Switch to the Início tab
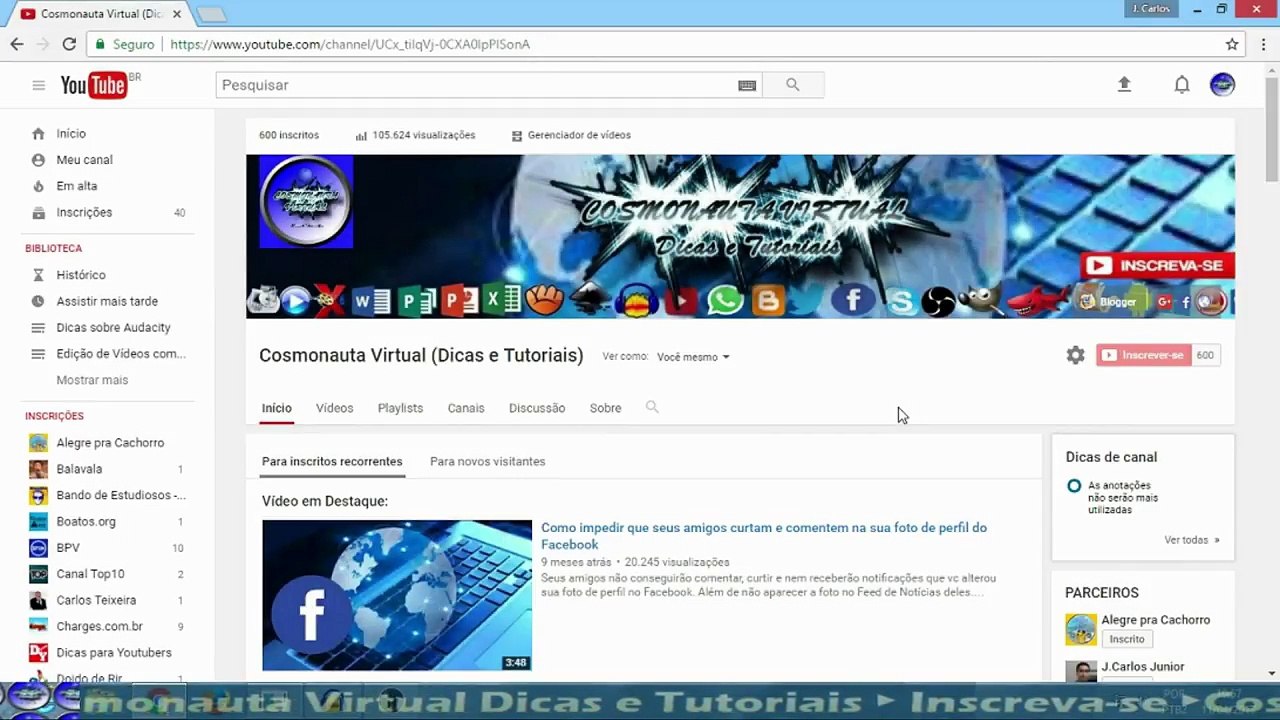1280x720 pixels. tap(277, 408)
